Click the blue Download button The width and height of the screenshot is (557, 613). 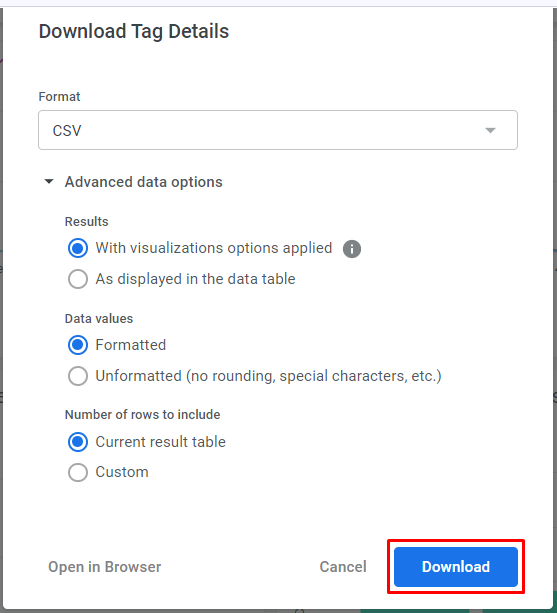(x=456, y=567)
